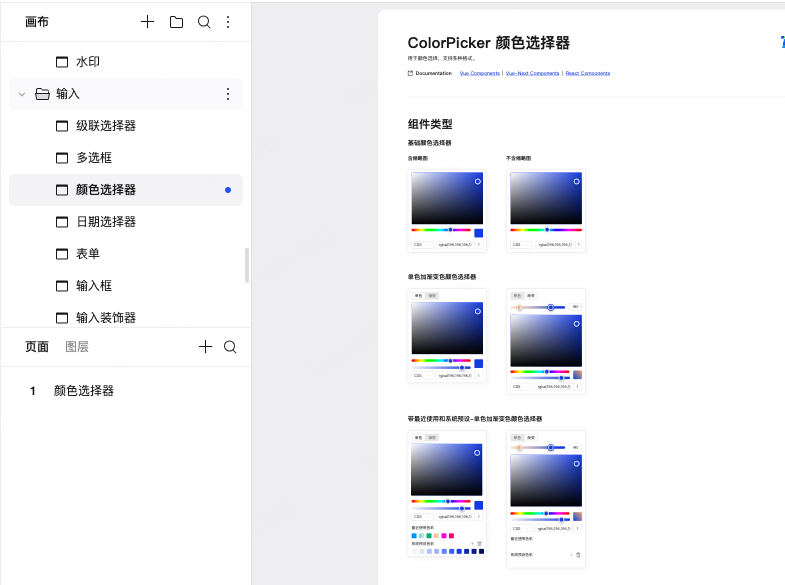Click blue swatch in first basic picker
Screen dimensions: 785x585
(x=479, y=233)
